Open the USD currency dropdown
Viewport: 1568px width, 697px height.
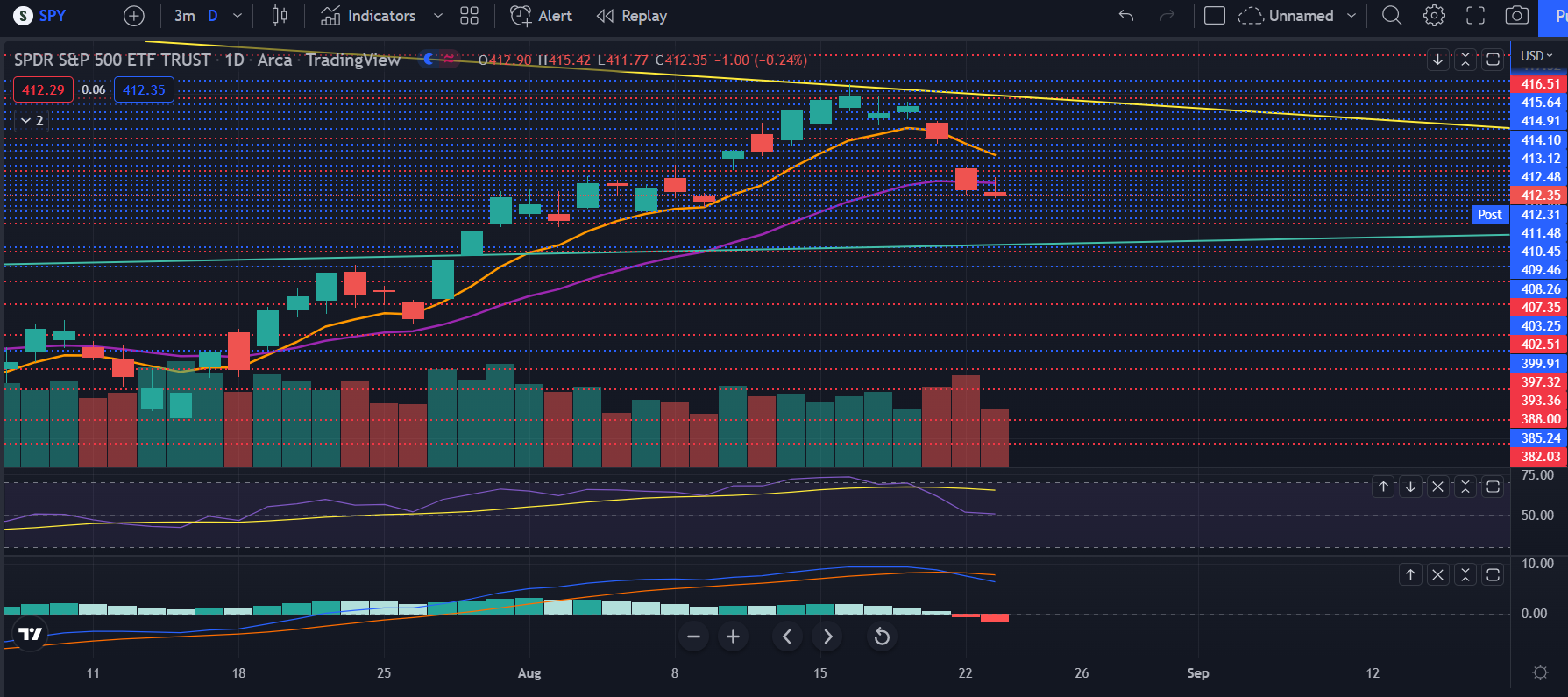(1537, 56)
